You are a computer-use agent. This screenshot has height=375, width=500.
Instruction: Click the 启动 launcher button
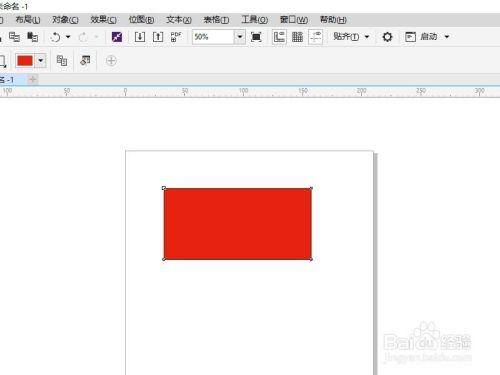427,37
